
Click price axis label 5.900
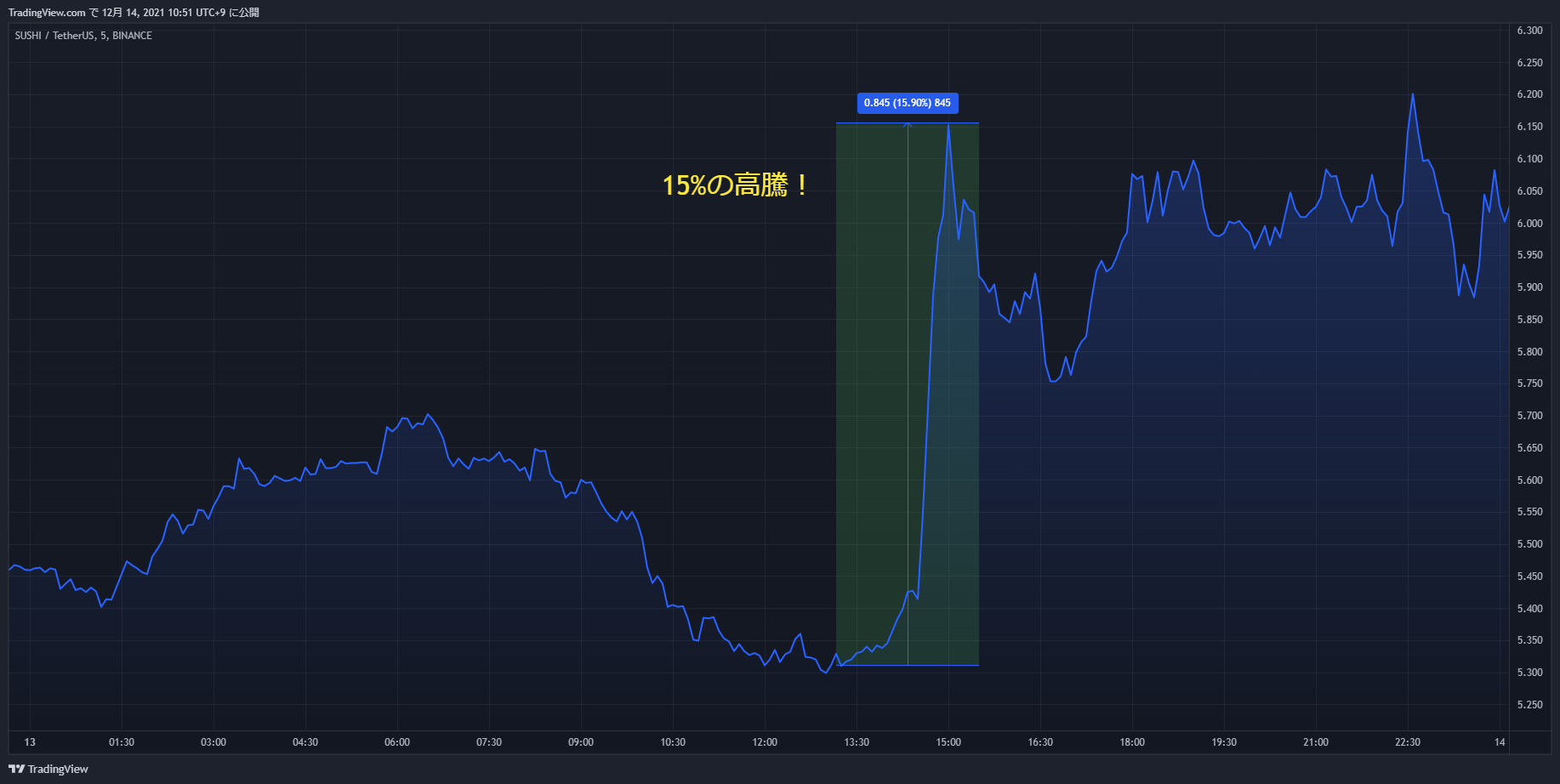(x=1529, y=287)
